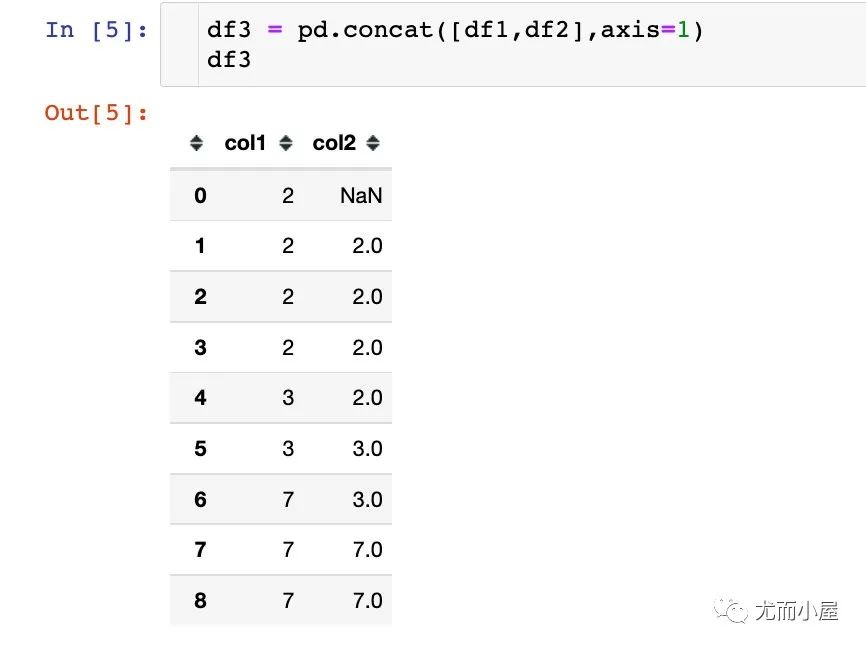
Task: Select row index 4 in the table
Action: click(200, 398)
